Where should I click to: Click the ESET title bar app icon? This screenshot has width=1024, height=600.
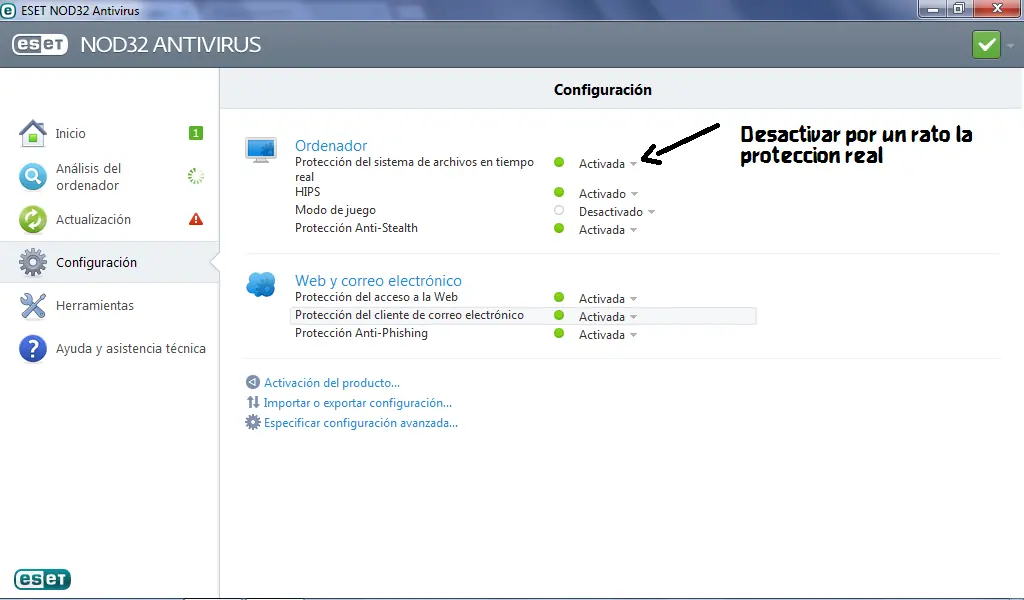pos(8,10)
